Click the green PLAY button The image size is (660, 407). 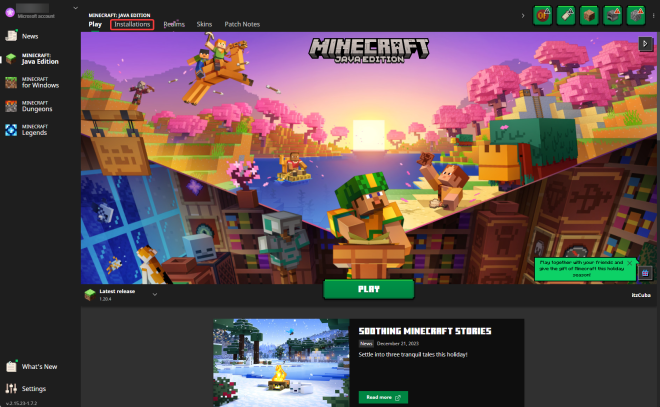coord(369,289)
